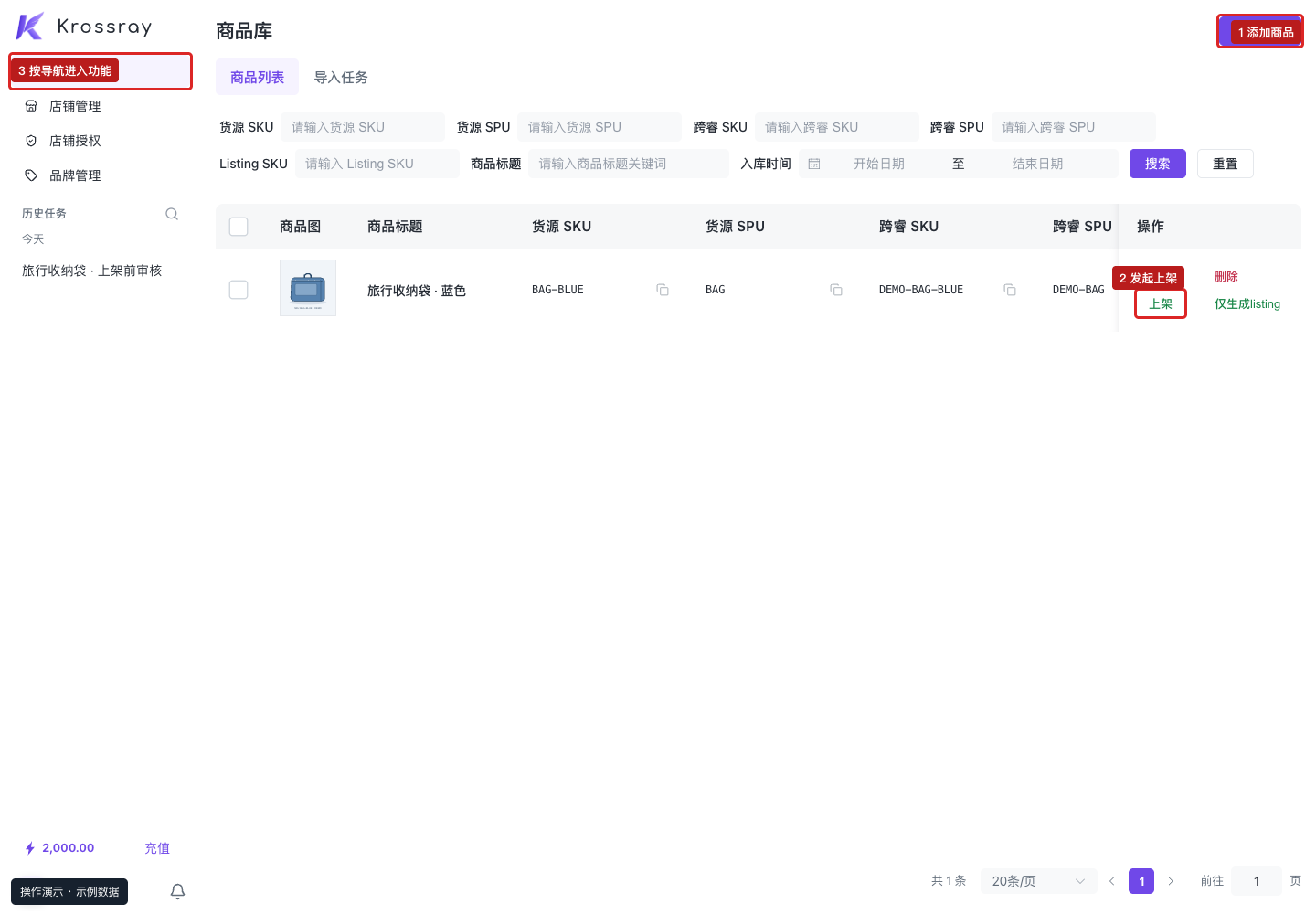Click 结束日期 end date field
Screen dimensions: 1316x914
(1038, 164)
